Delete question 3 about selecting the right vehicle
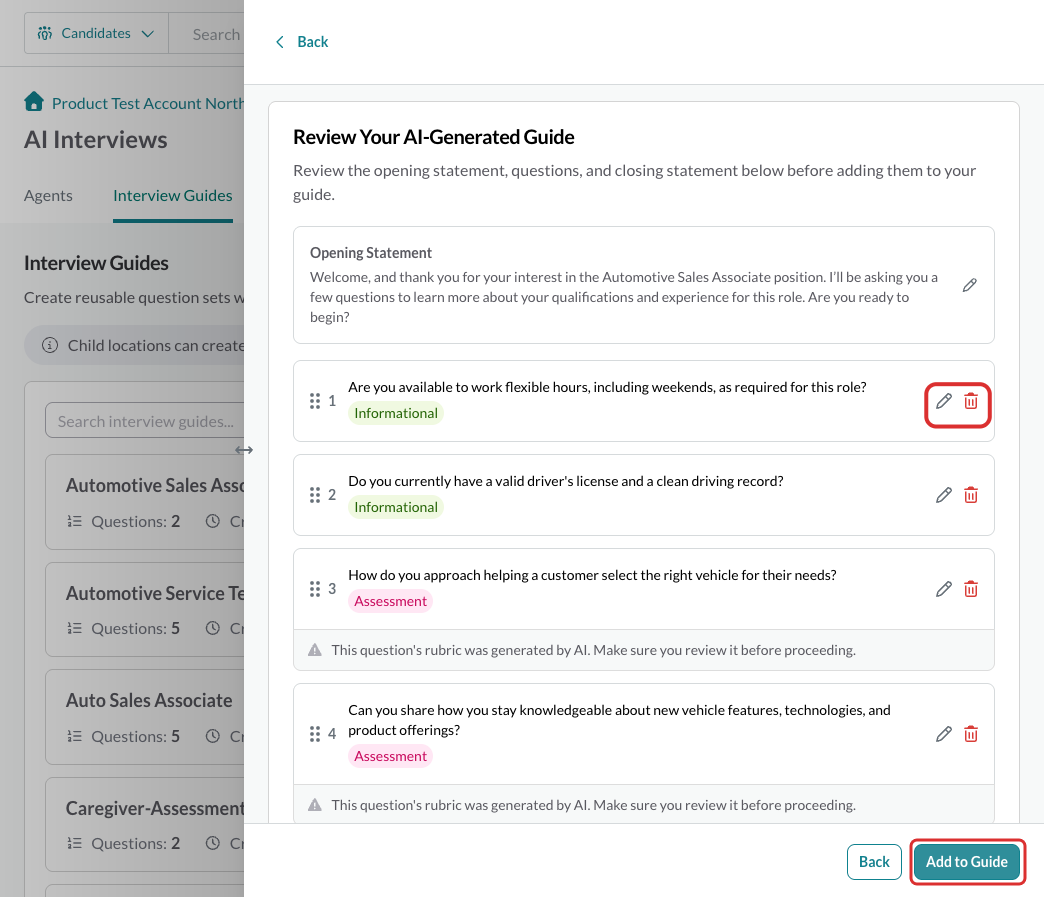The width and height of the screenshot is (1044, 897). (971, 589)
